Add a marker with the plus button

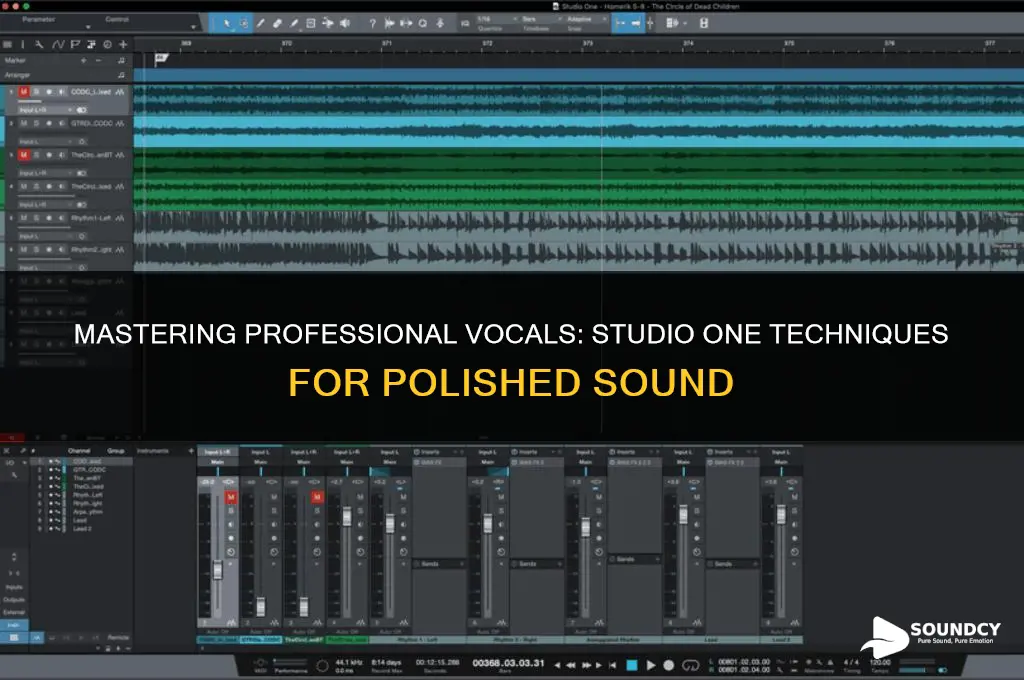(x=84, y=60)
